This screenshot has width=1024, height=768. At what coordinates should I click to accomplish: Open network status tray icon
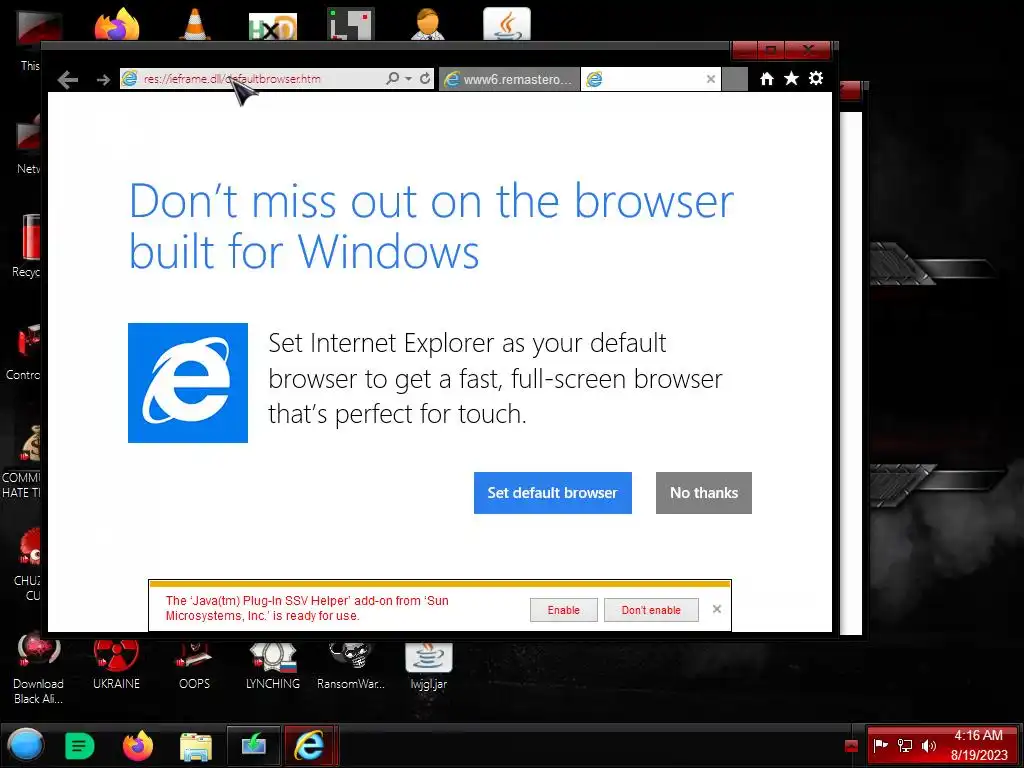(904, 745)
